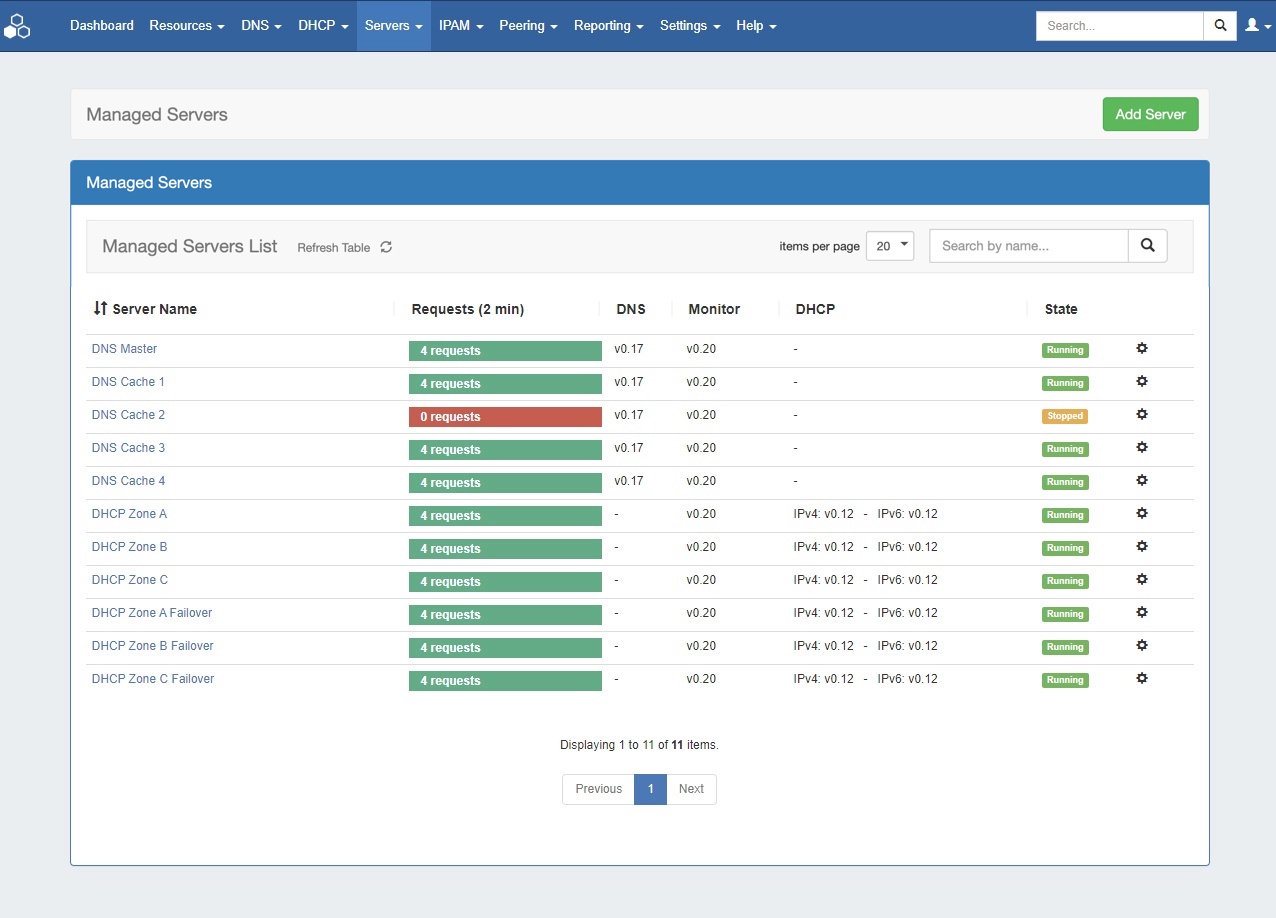Click the Refresh Table icon

pos(386,247)
